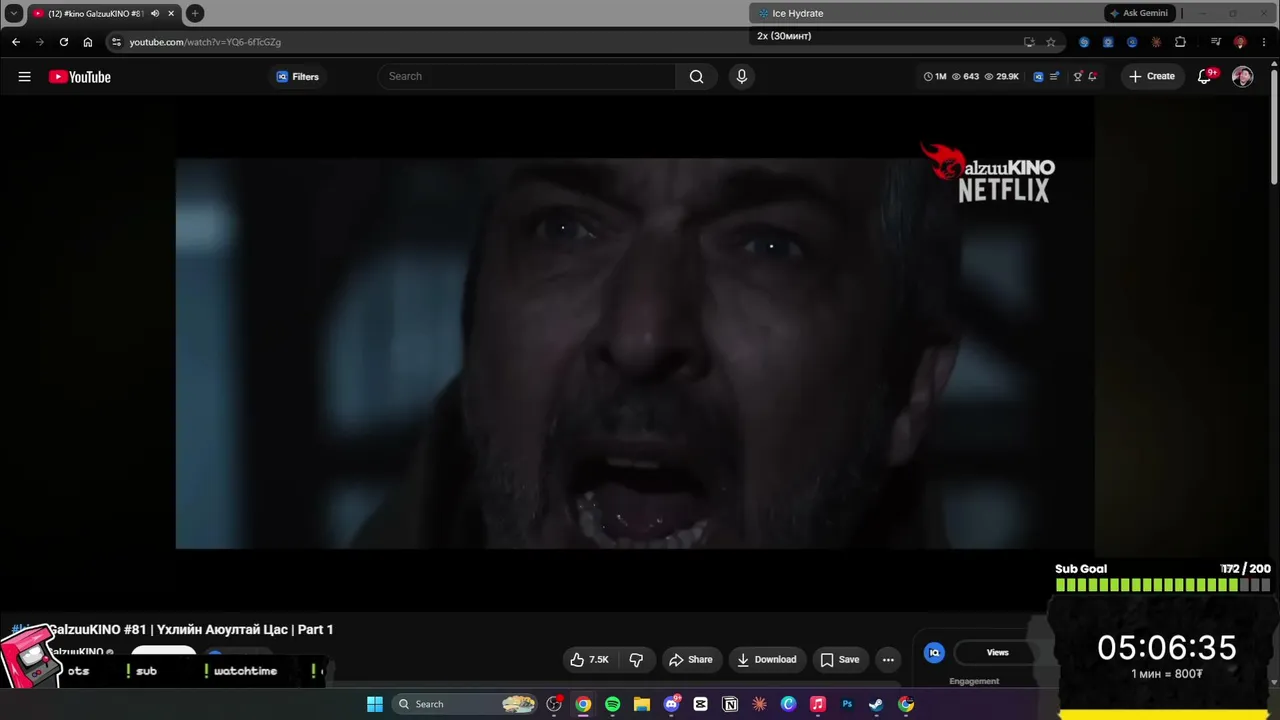This screenshot has width=1280, height=720.
Task: Click the video player to pause
Action: (x=634, y=353)
